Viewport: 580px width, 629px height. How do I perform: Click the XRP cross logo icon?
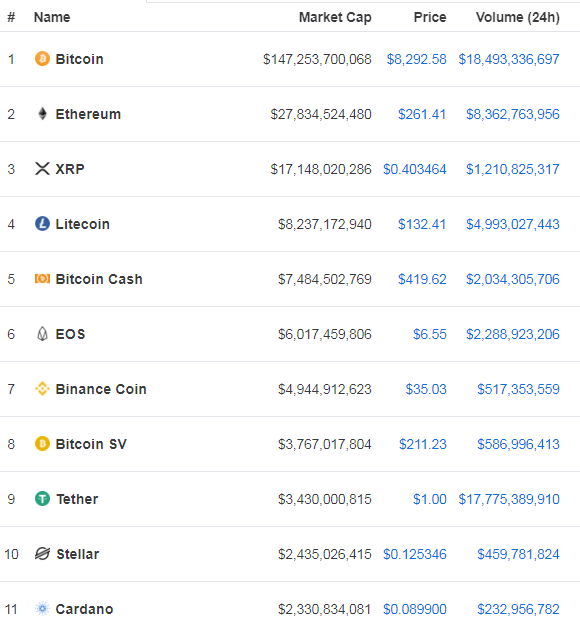[x=42, y=169]
